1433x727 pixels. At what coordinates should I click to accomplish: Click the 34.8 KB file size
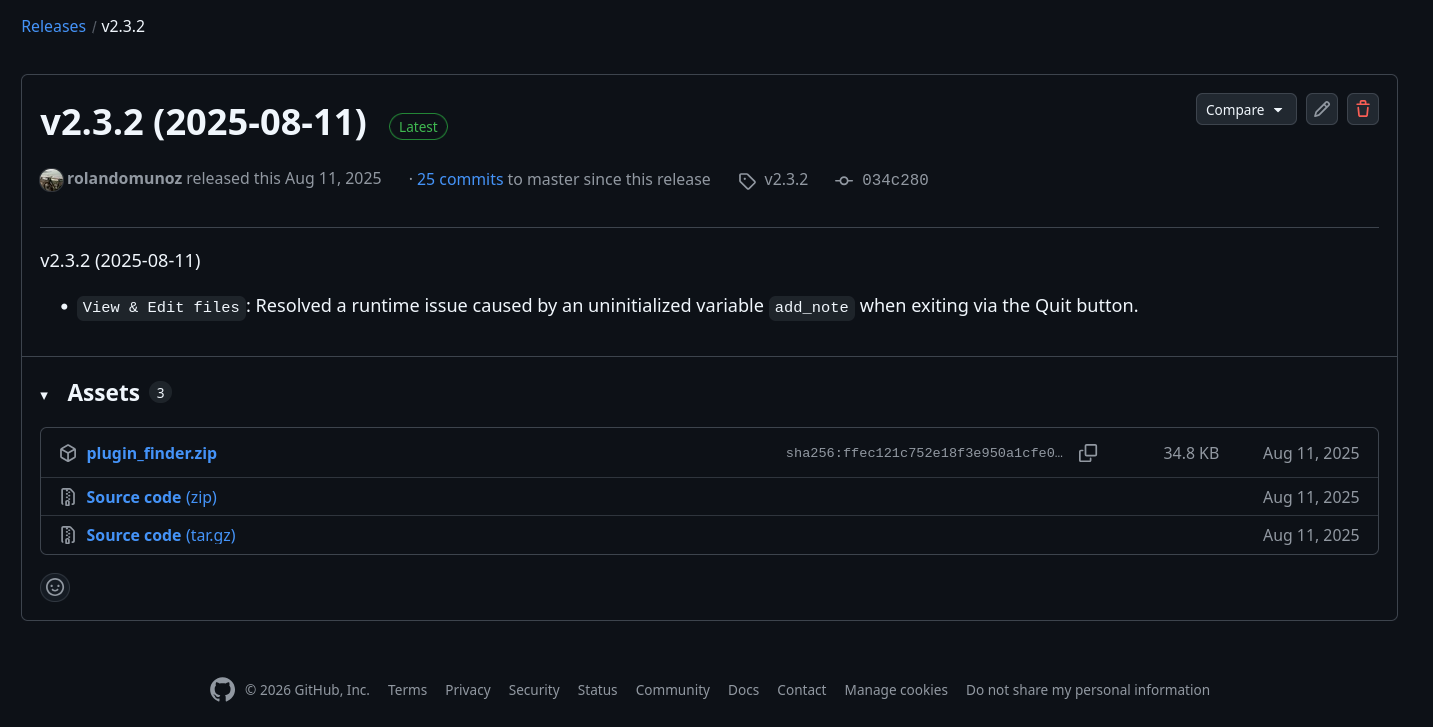(x=1191, y=453)
